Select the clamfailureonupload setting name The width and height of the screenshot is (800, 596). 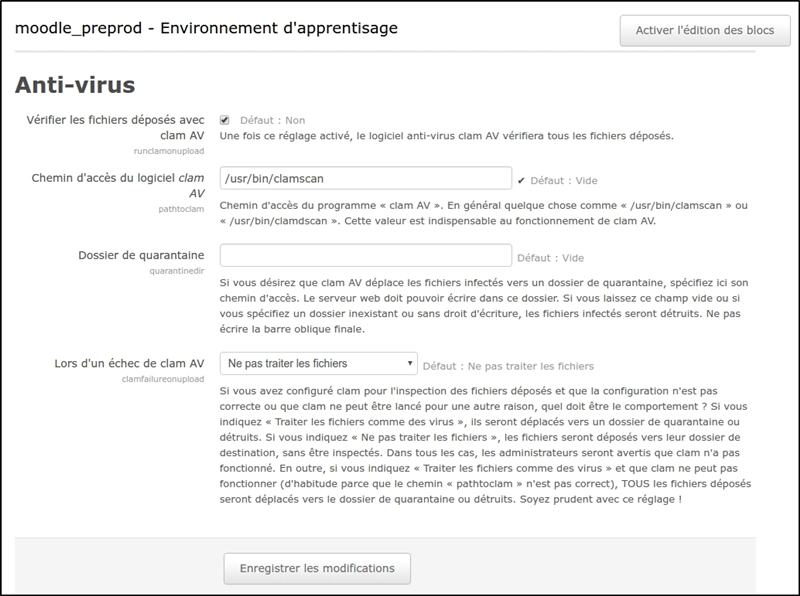(x=162, y=380)
